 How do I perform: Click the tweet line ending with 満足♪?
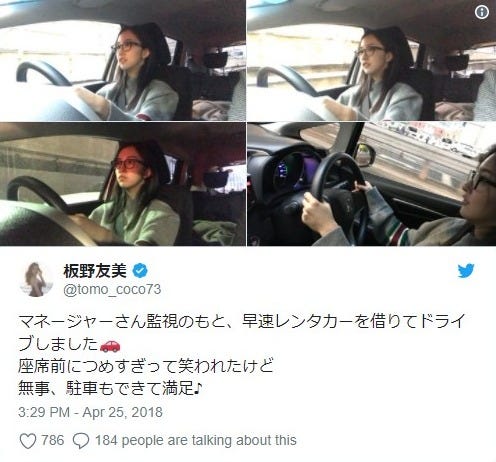[x=110, y=389]
